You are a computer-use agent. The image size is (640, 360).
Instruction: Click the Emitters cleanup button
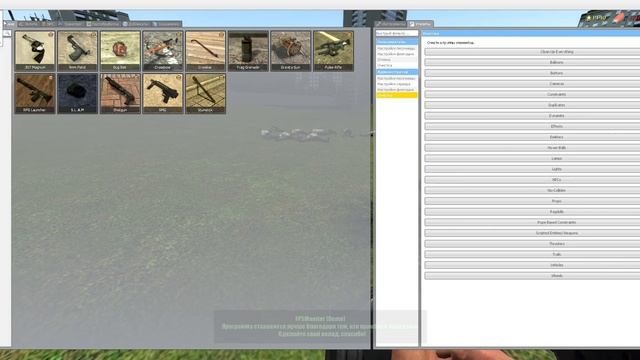click(532, 137)
